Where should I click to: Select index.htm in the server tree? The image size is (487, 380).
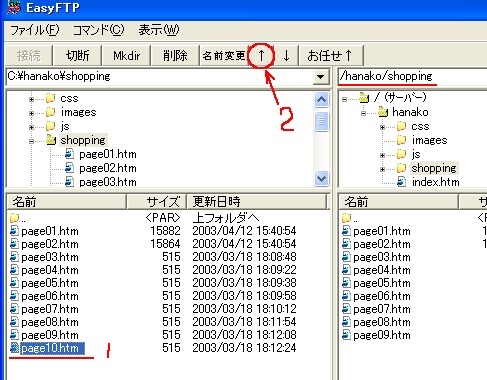pyautogui.click(x=436, y=182)
